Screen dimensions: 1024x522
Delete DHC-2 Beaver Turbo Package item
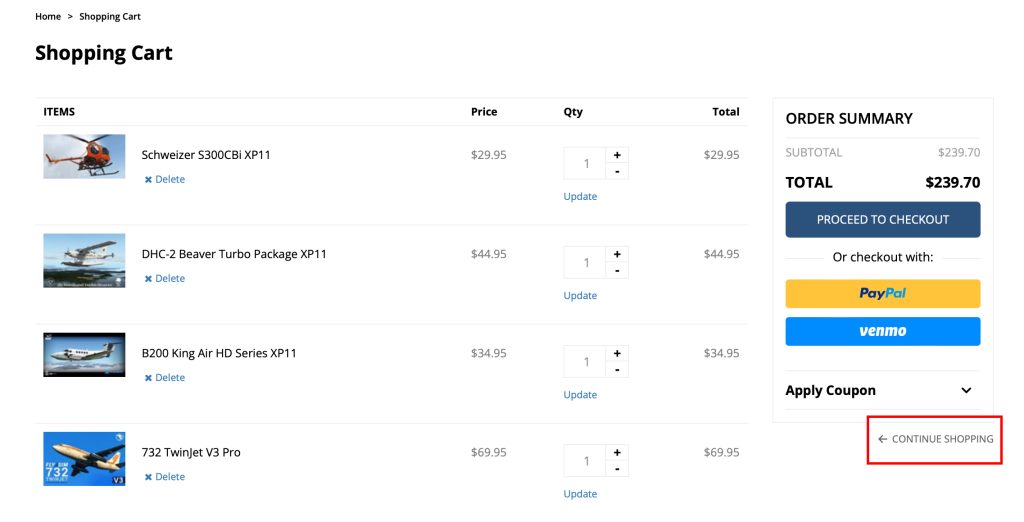click(165, 278)
